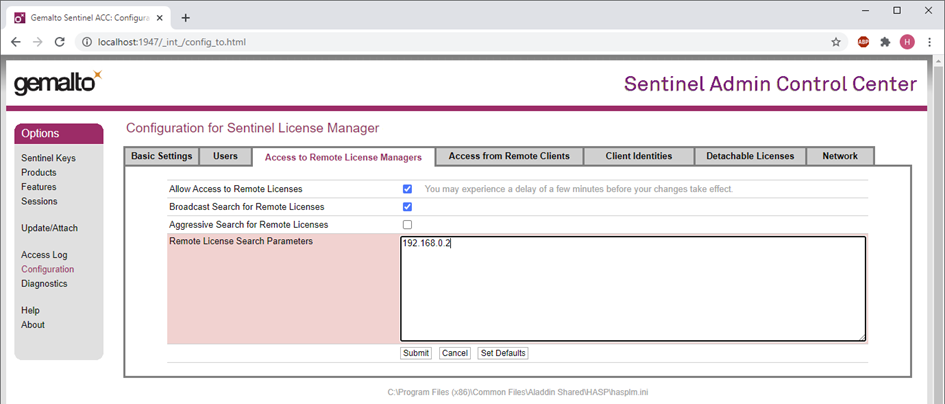Open Sentinel Keys in the Options sidebar
The image size is (945, 404).
coord(48,158)
